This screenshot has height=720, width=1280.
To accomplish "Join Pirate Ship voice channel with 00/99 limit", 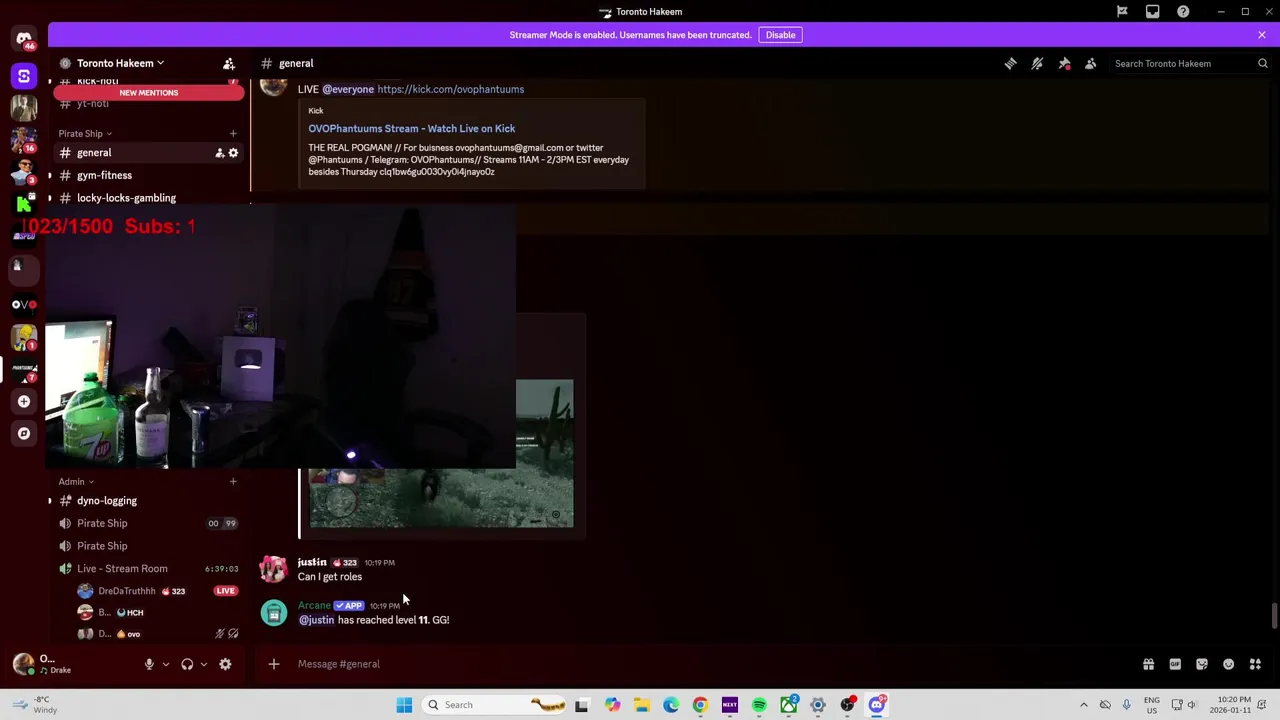I will (x=148, y=523).
